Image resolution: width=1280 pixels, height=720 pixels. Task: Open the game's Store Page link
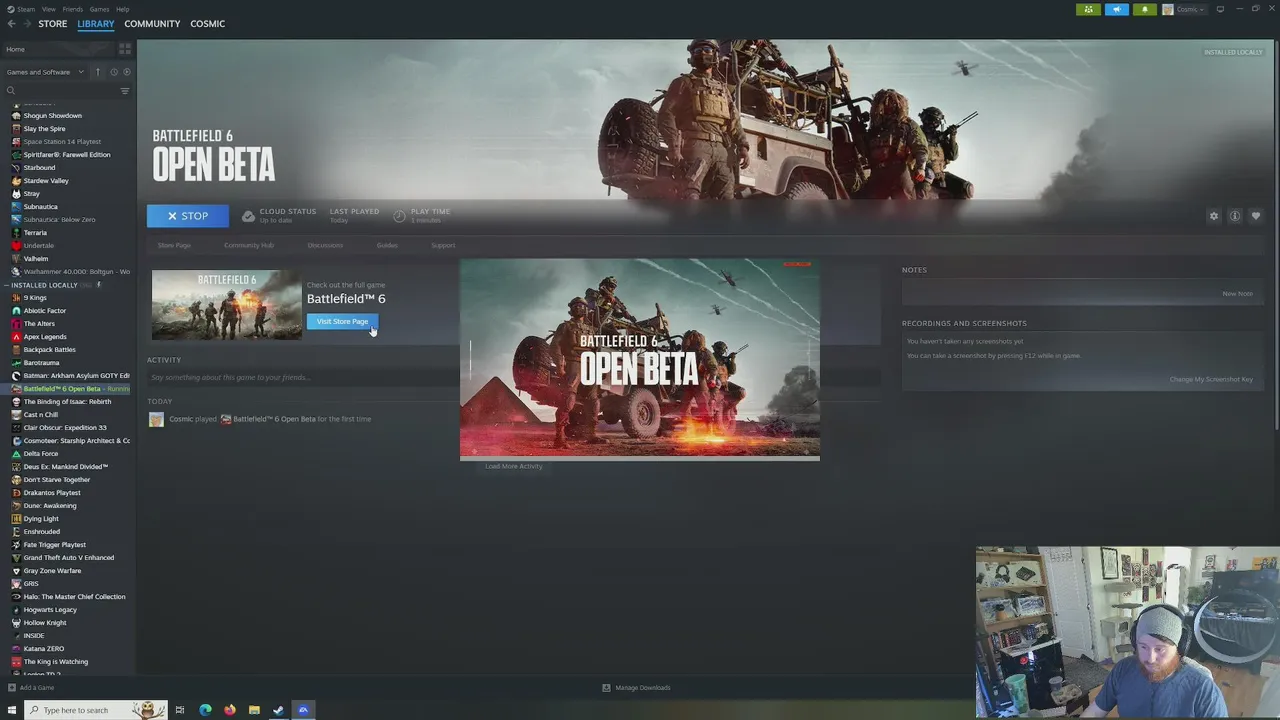(174, 245)
